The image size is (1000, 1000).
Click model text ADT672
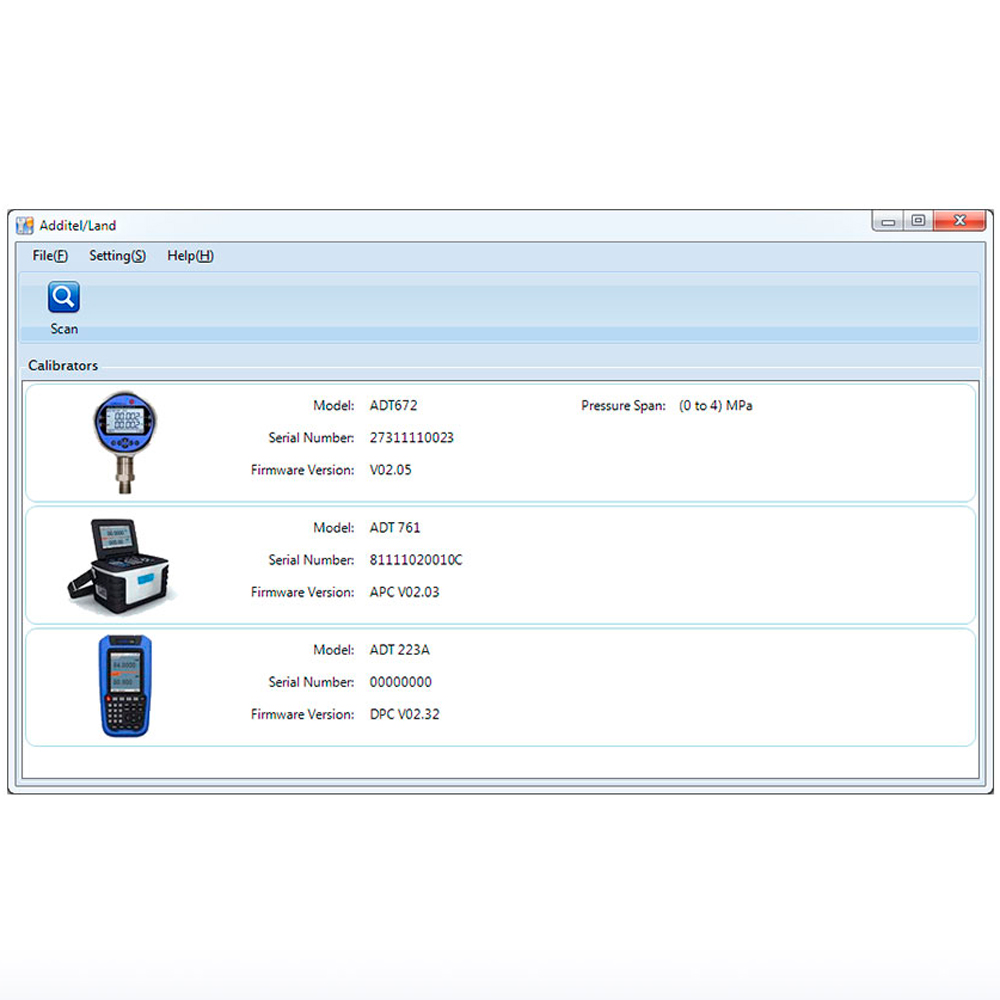coord(393,406)
